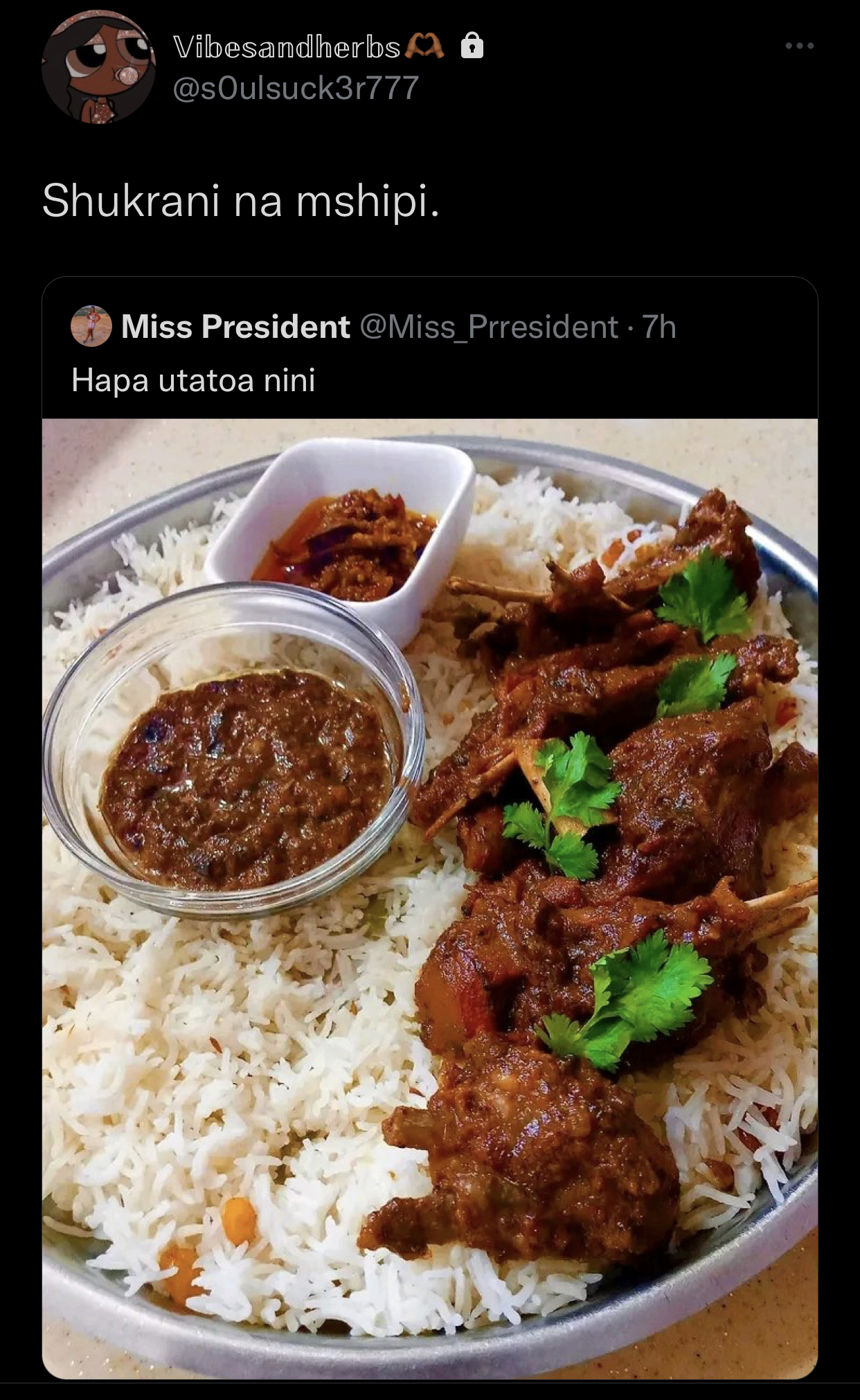The image size is (860, 1400).
Task: Tap the @Miss_Prresident handle
Action: pyautogui.click(x=489, y=327)
